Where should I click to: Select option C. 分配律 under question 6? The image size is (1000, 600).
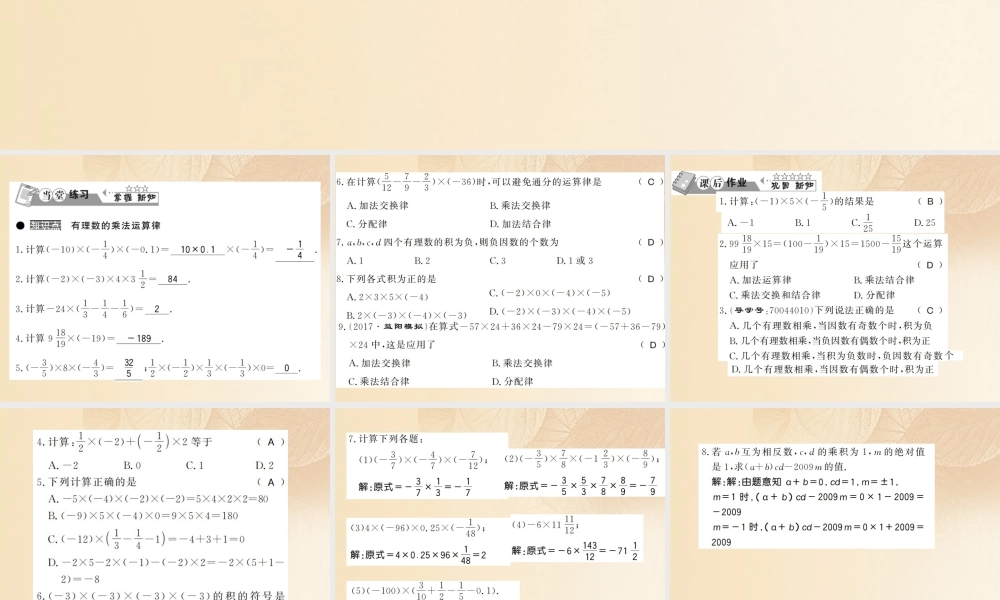[367, 224]
